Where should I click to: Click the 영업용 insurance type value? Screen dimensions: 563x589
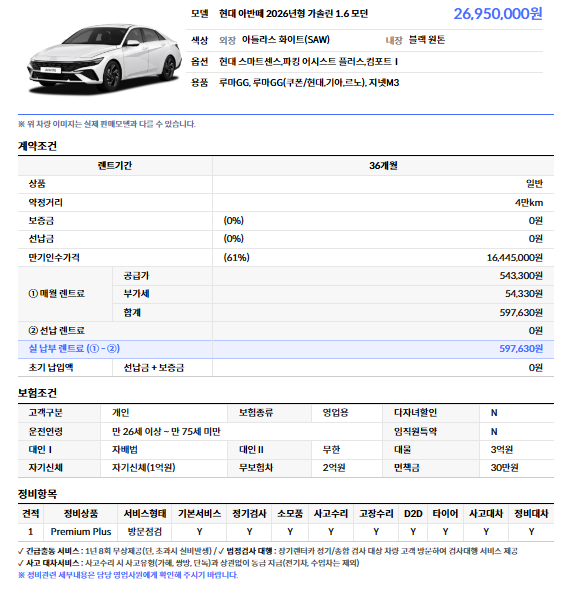click(335, 413)
